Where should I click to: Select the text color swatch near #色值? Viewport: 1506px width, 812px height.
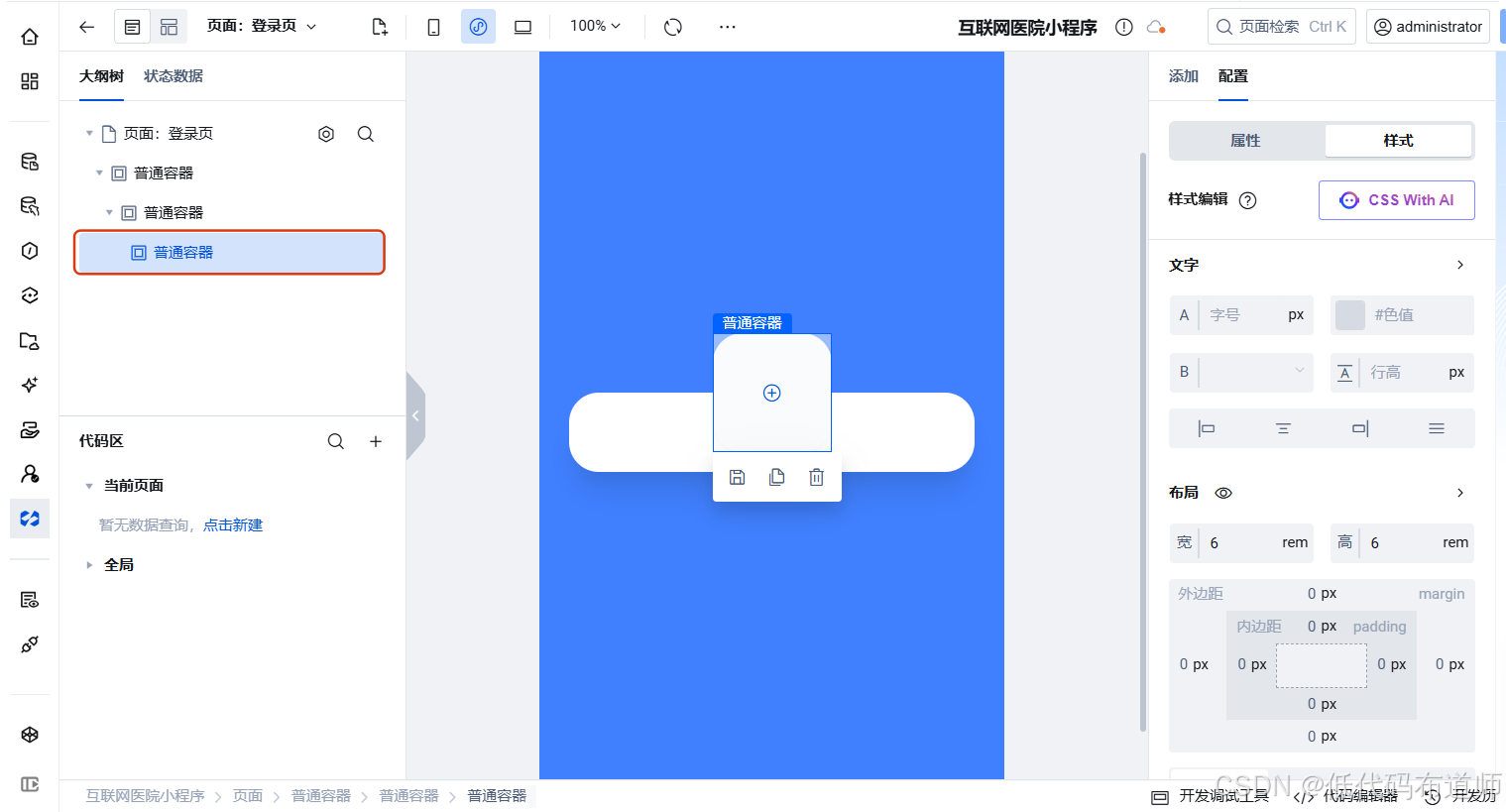[1349, 314]
